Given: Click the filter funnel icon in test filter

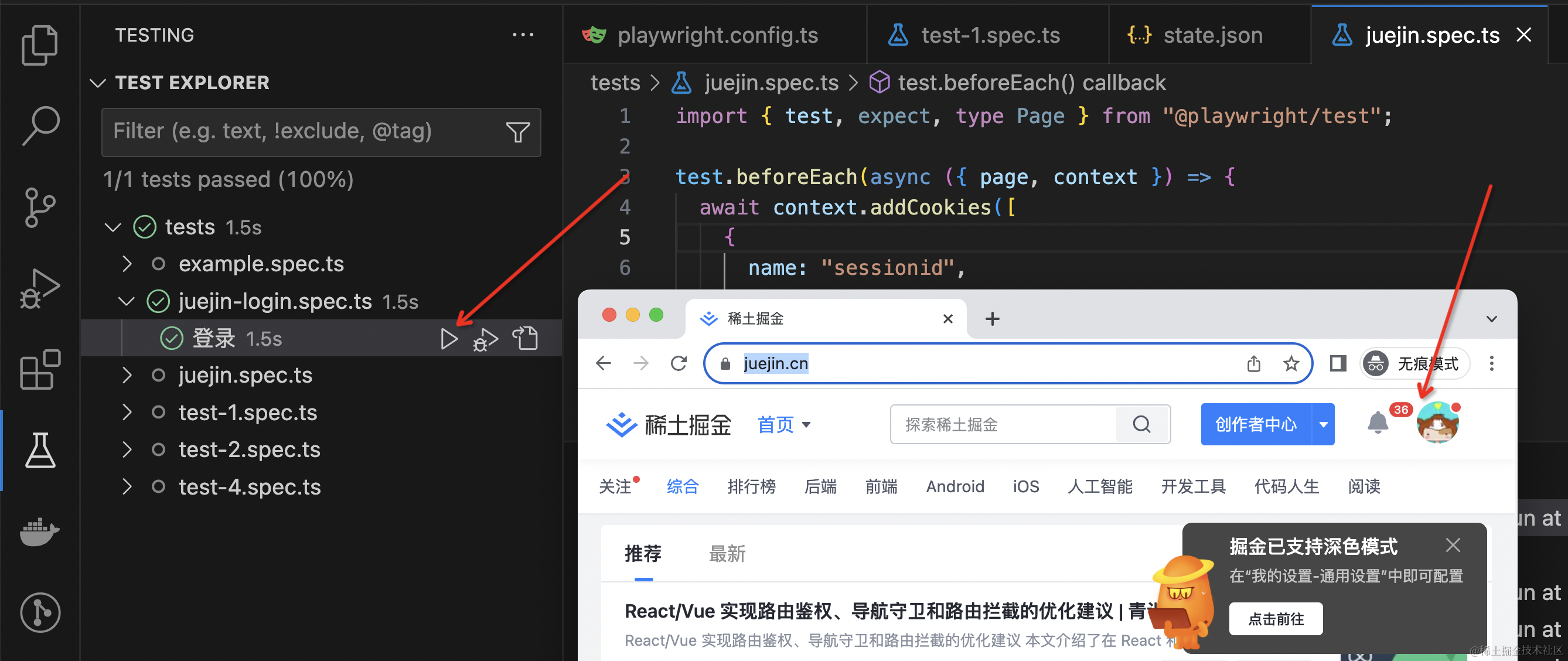Looking at the screenshot, I should [517, 131].
